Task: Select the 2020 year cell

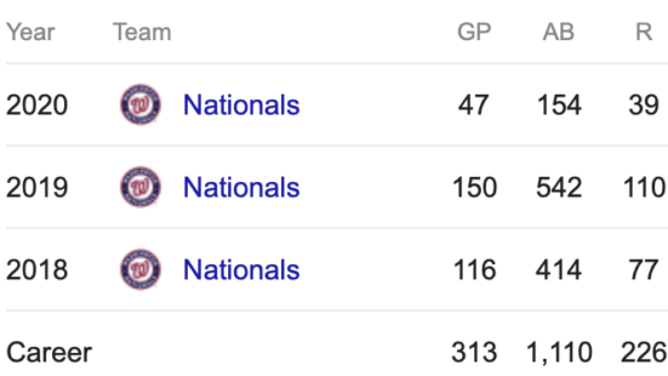Action: (x=37, y=105)
